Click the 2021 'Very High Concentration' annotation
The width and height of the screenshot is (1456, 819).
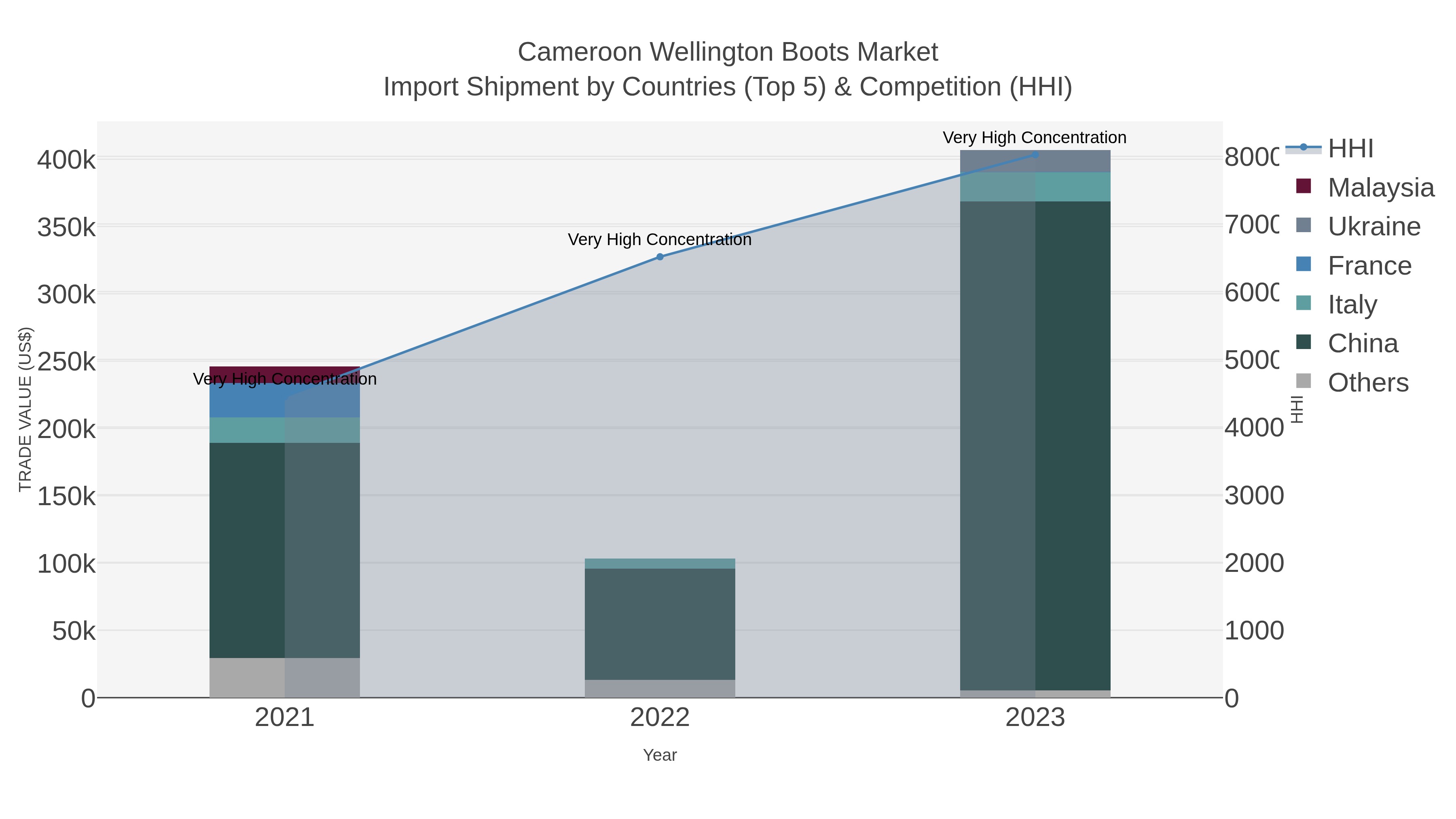click(x=285, y=379)
